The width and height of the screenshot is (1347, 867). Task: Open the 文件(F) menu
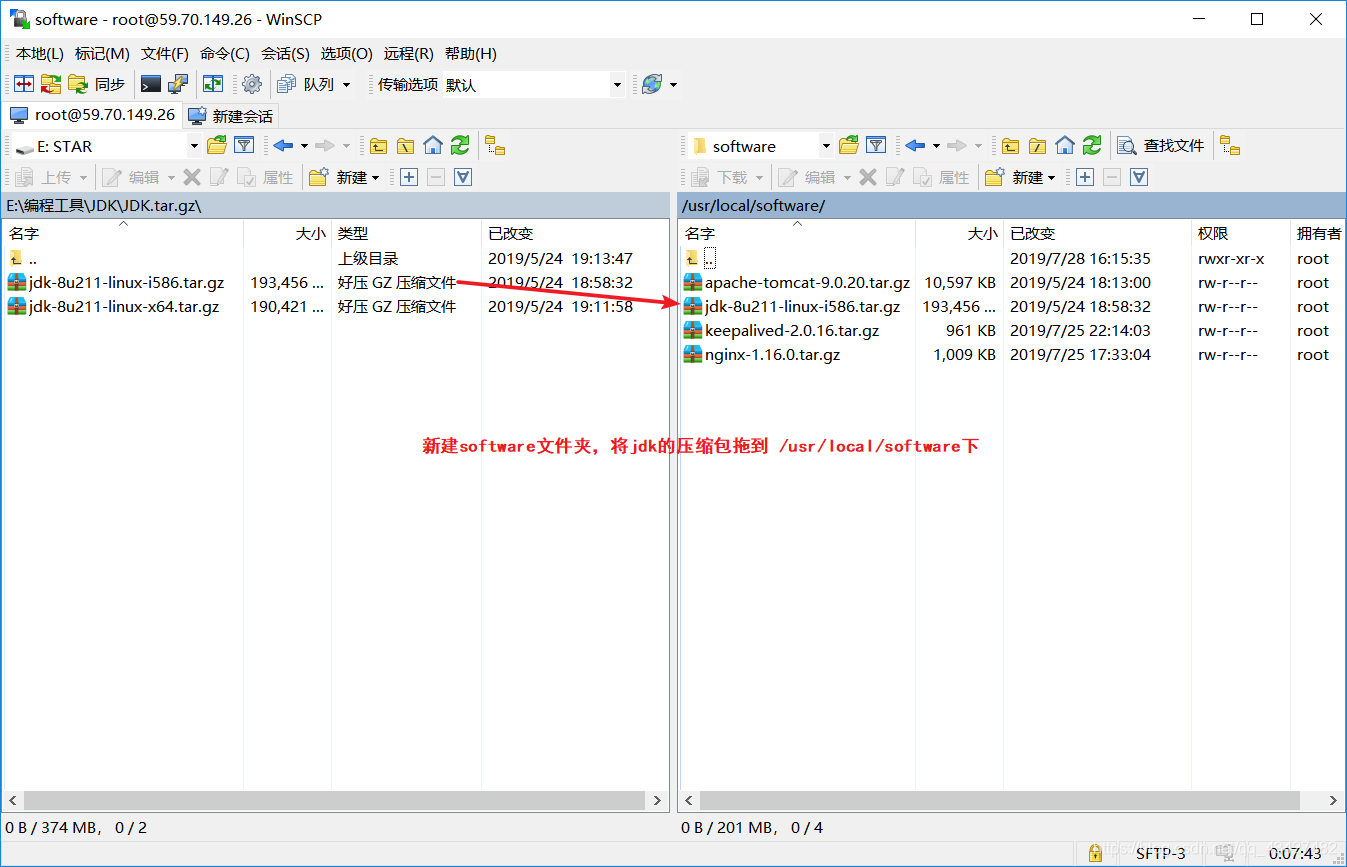tap(165, 54)
